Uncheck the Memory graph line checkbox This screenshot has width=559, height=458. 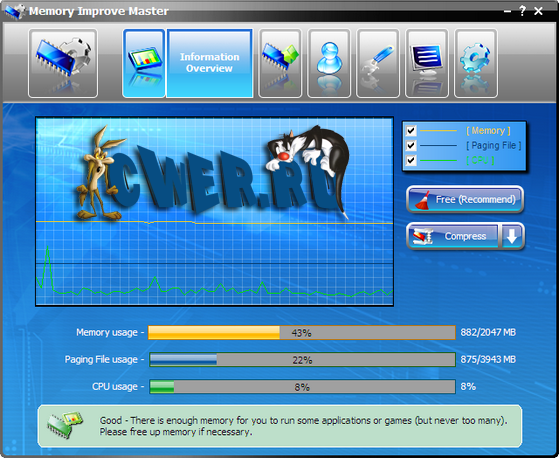point(411,130)
